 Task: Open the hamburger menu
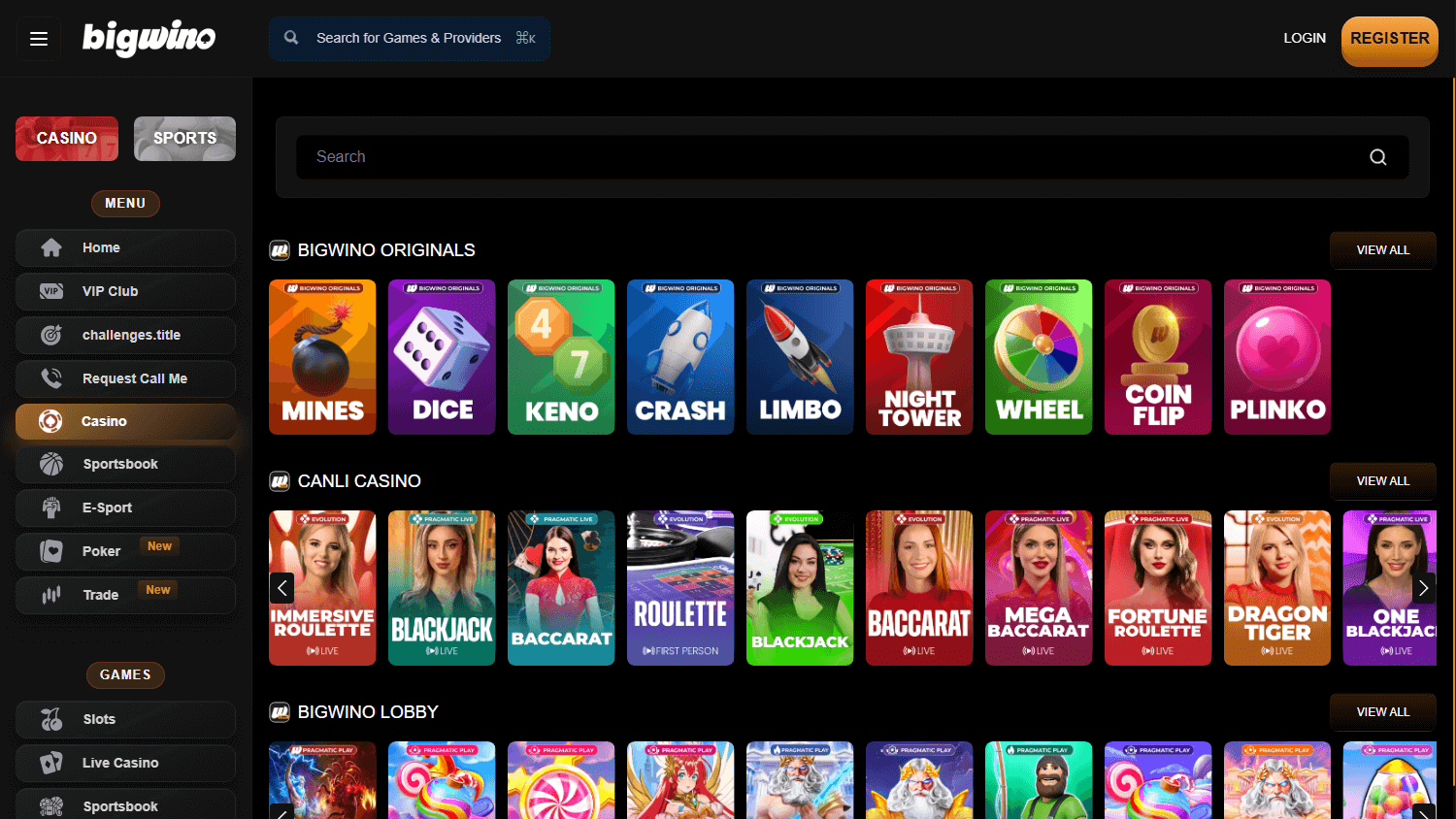(x=39, y=38)
